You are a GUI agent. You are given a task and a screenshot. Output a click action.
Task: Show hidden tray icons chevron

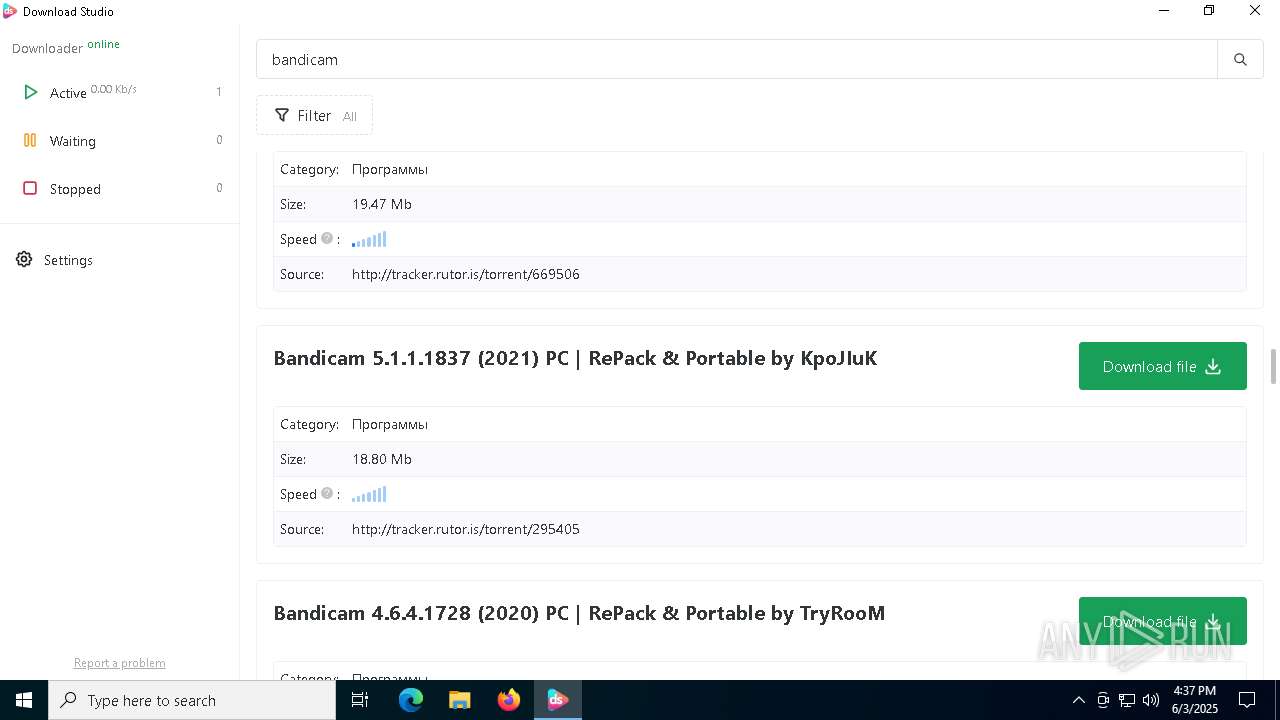click(x=1078, y=700)
